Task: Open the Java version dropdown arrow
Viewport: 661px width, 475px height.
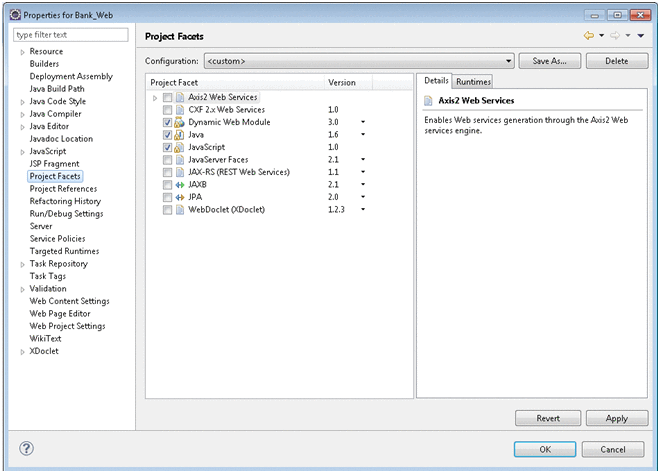Action: pyautogui.click(x=363, y=134)
